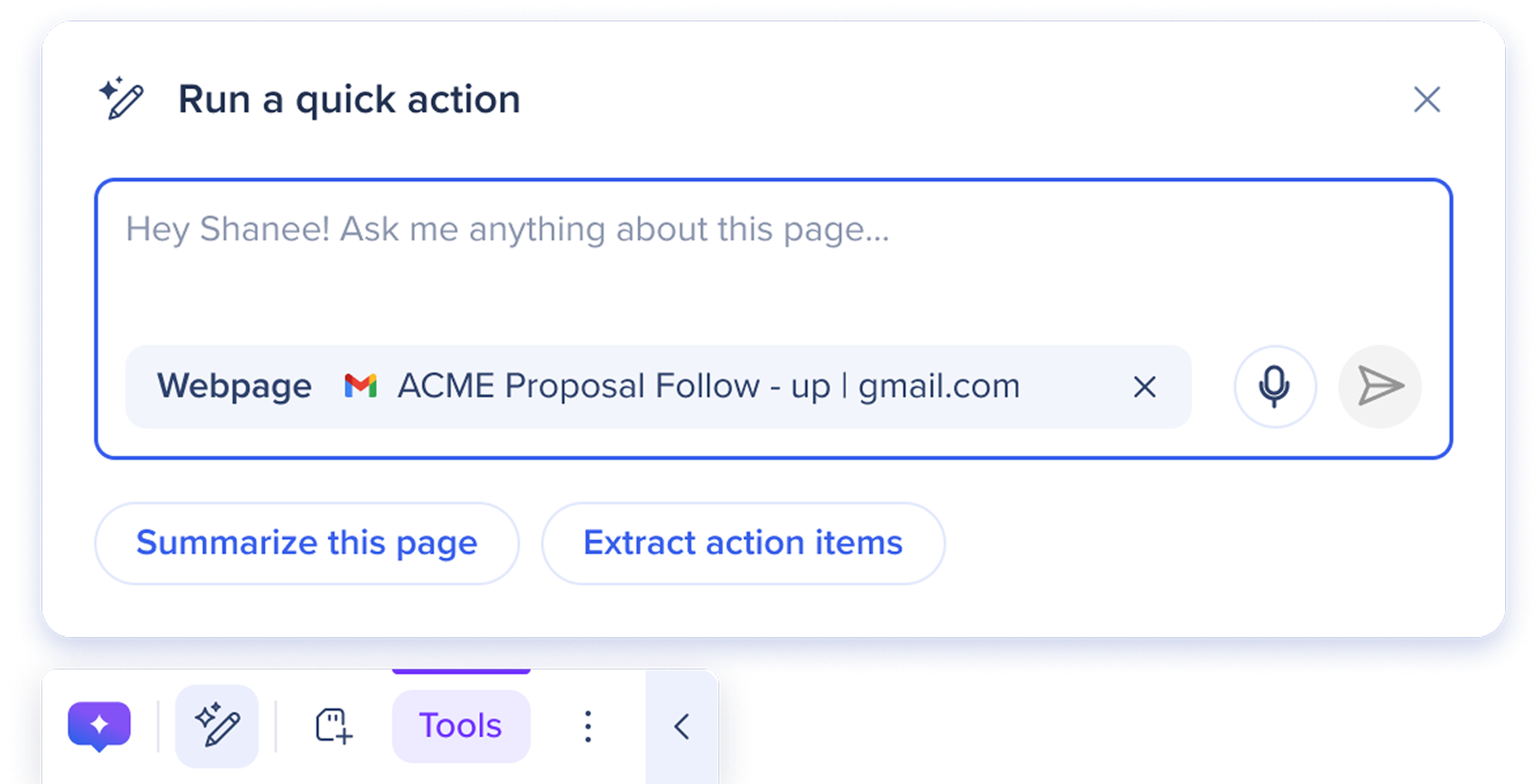Close the quick action panel
This screenshot has width=1537, height=784.
pos(1427,100)
